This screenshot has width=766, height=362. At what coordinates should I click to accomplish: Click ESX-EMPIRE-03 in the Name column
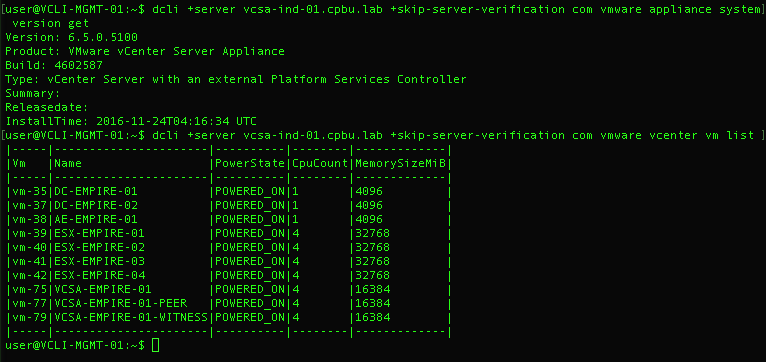[x=99, y=261]
